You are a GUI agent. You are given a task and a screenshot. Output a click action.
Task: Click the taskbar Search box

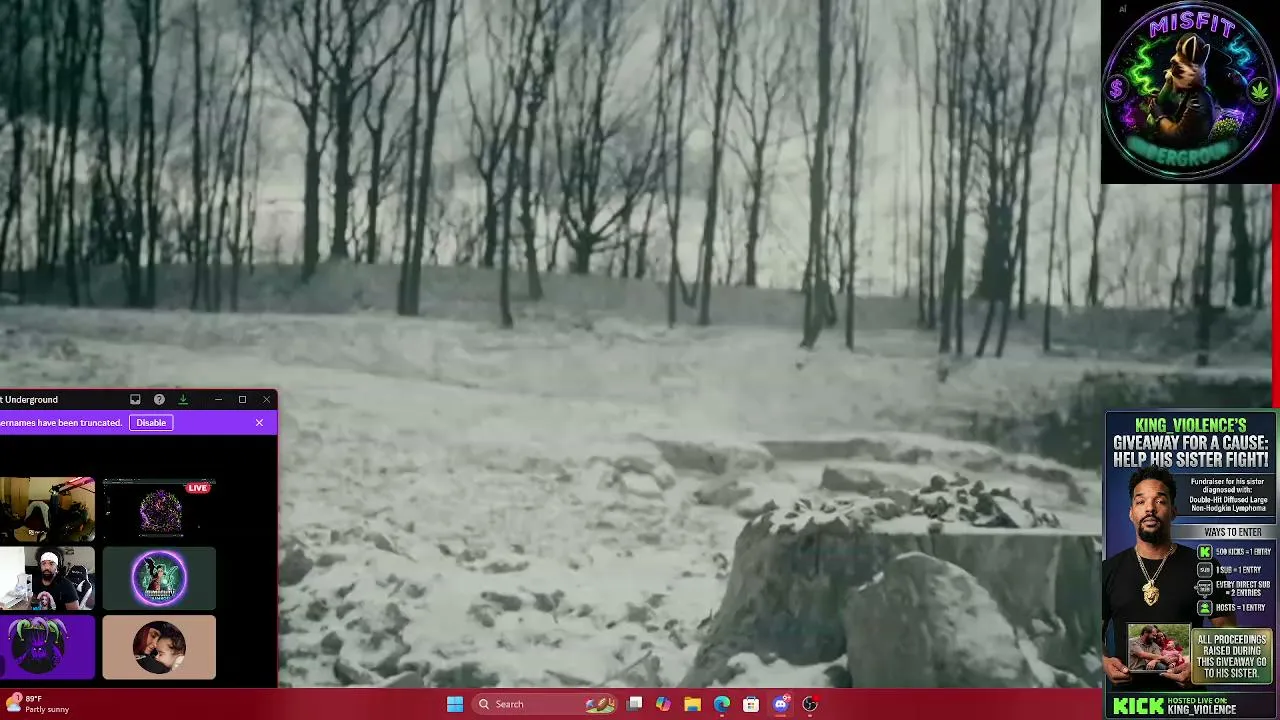point(546,704)
